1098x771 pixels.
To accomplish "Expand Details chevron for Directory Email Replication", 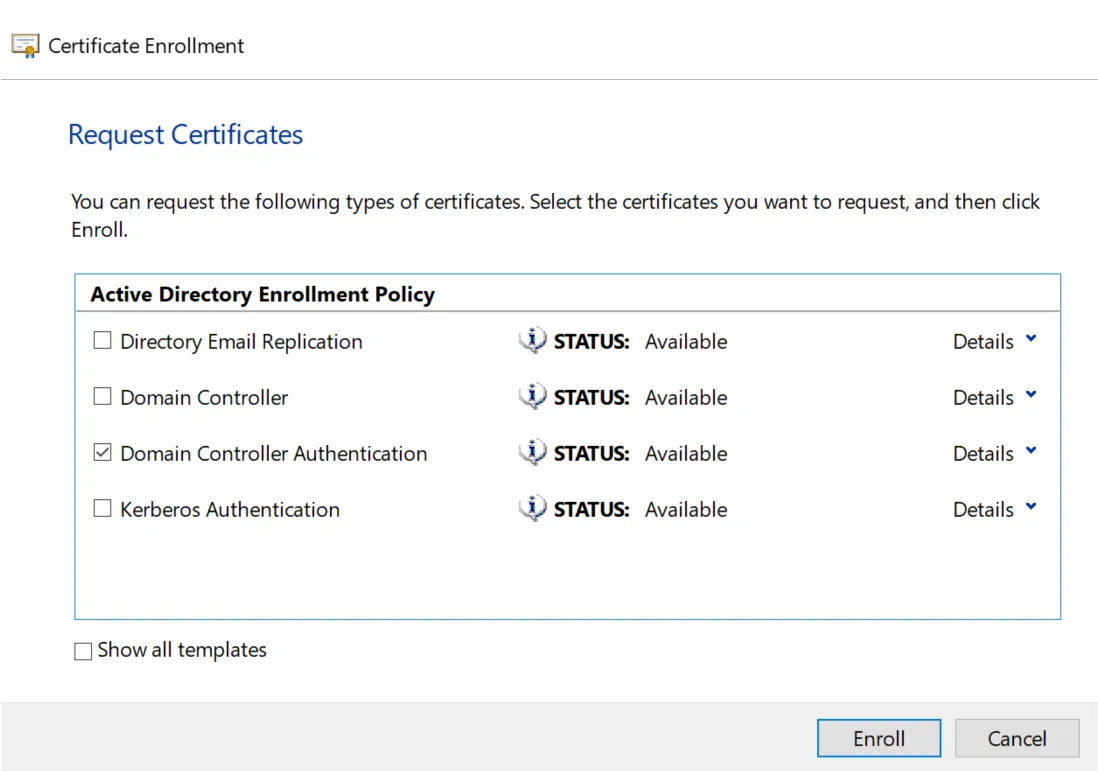I will coord(1031,339).
